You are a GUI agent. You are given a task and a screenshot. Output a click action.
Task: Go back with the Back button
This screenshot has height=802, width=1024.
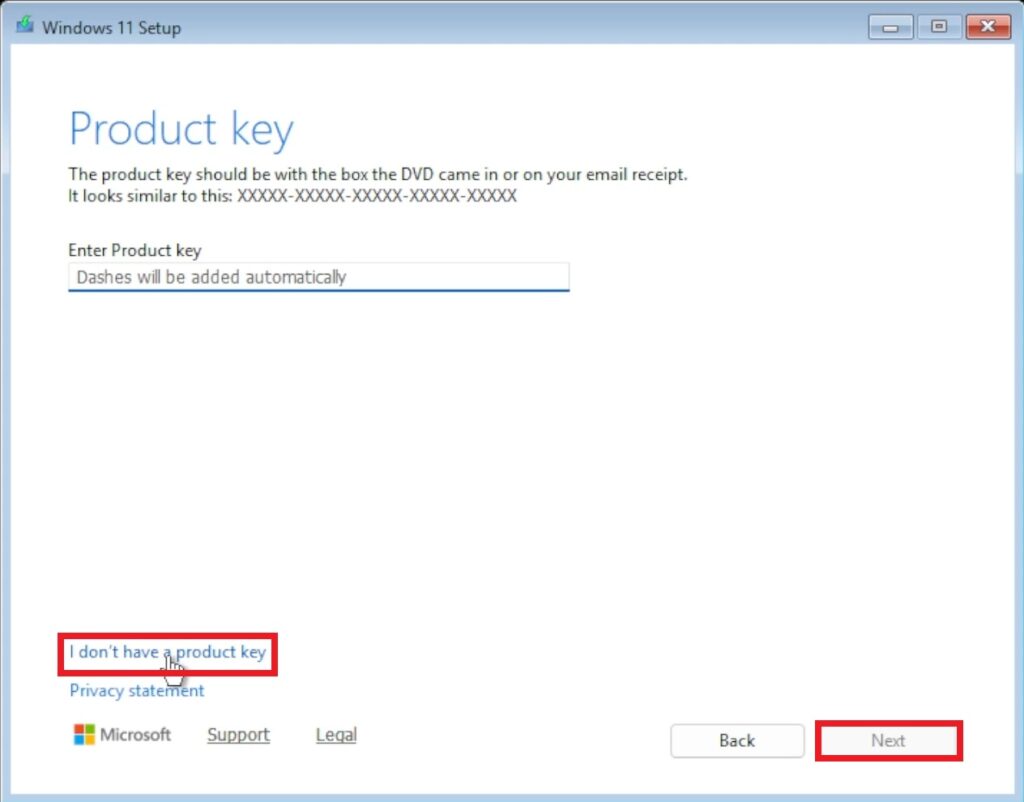pyautogui.click(x=737, y=741)
